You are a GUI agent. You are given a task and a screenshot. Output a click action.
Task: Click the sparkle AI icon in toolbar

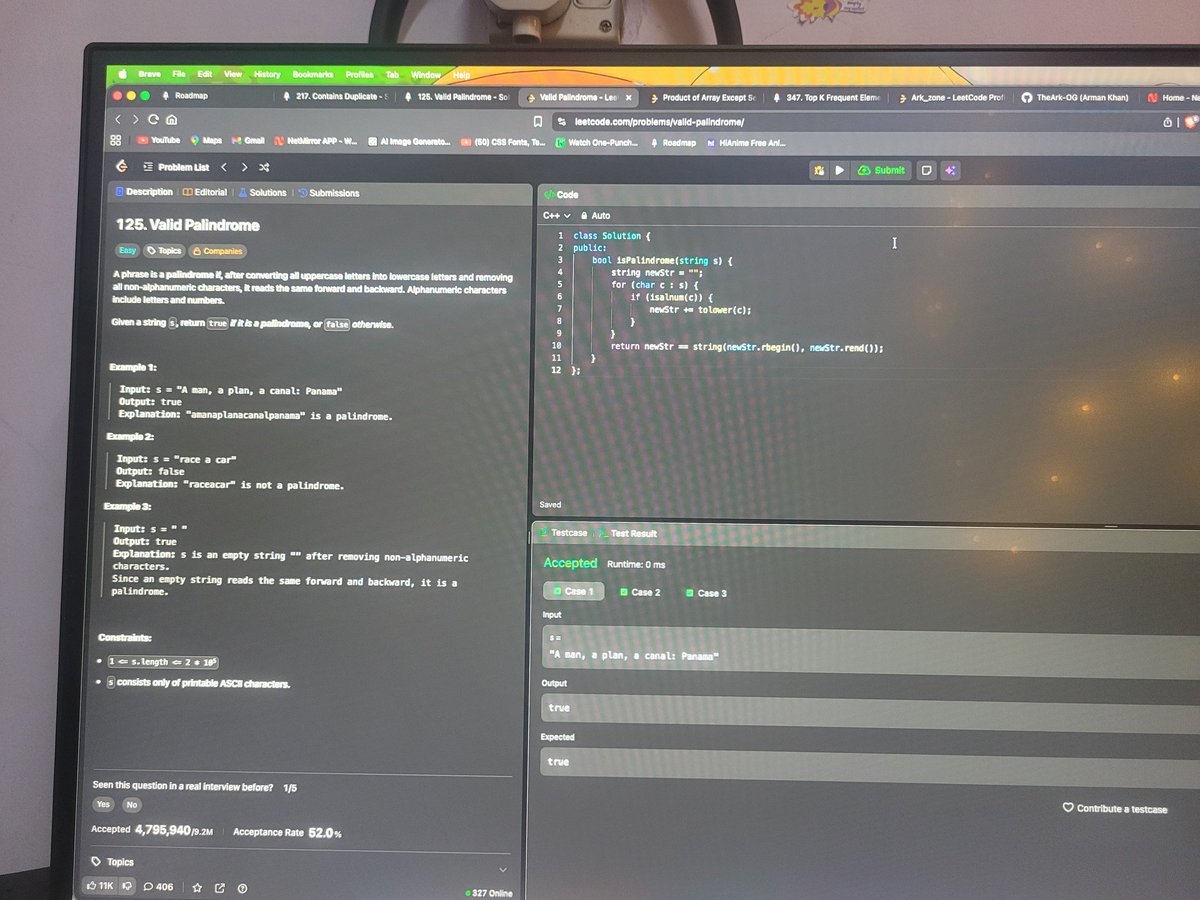(x=950, y=171)
